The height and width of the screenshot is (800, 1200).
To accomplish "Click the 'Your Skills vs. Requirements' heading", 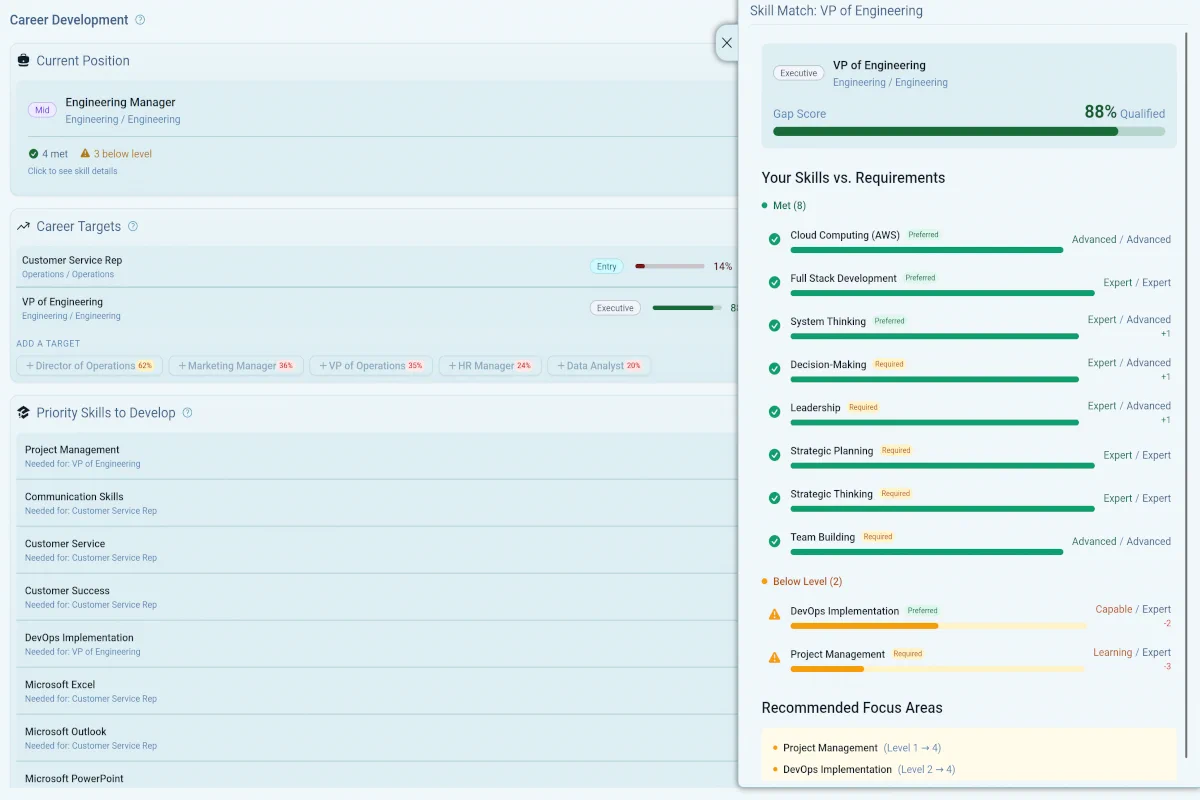I will pos(853,178).
